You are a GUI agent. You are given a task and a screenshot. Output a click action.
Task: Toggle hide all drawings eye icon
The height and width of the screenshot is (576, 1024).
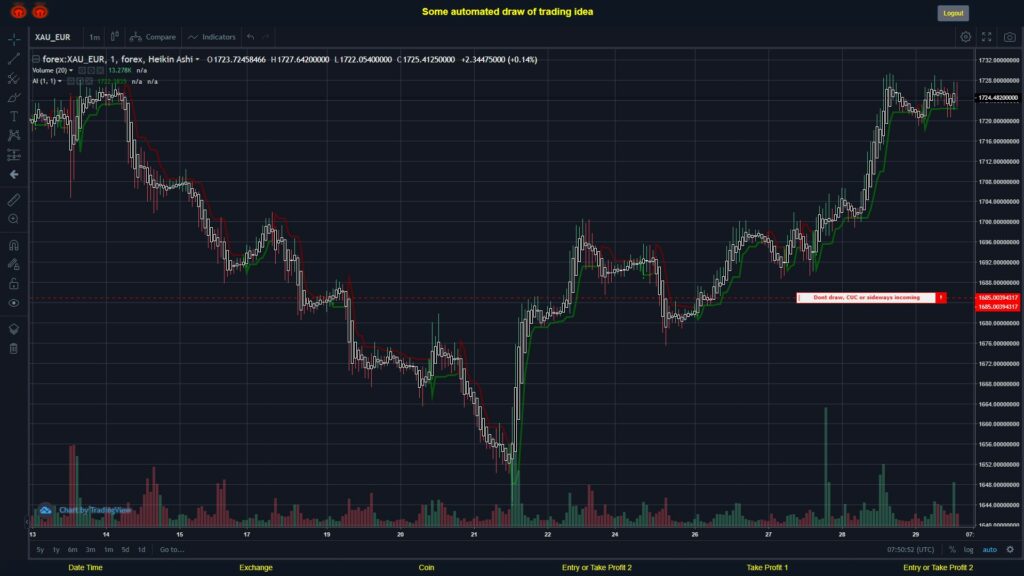click(x=14, y=303)
